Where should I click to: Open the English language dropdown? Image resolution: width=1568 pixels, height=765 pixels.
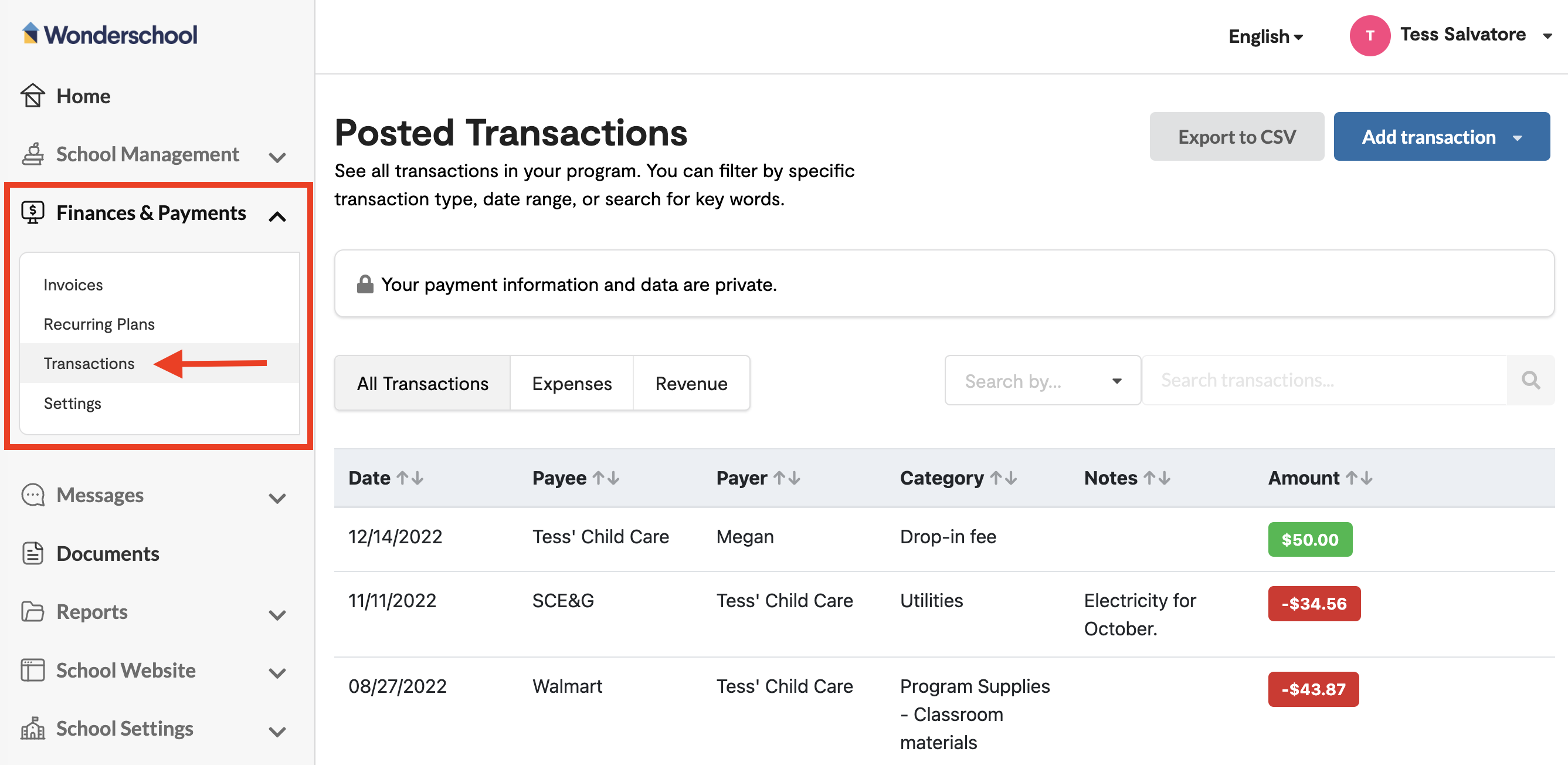tap(1265, 36)
